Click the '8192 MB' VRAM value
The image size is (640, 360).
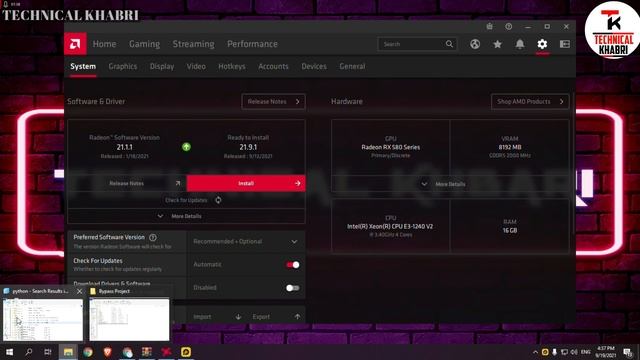(510, 147)
